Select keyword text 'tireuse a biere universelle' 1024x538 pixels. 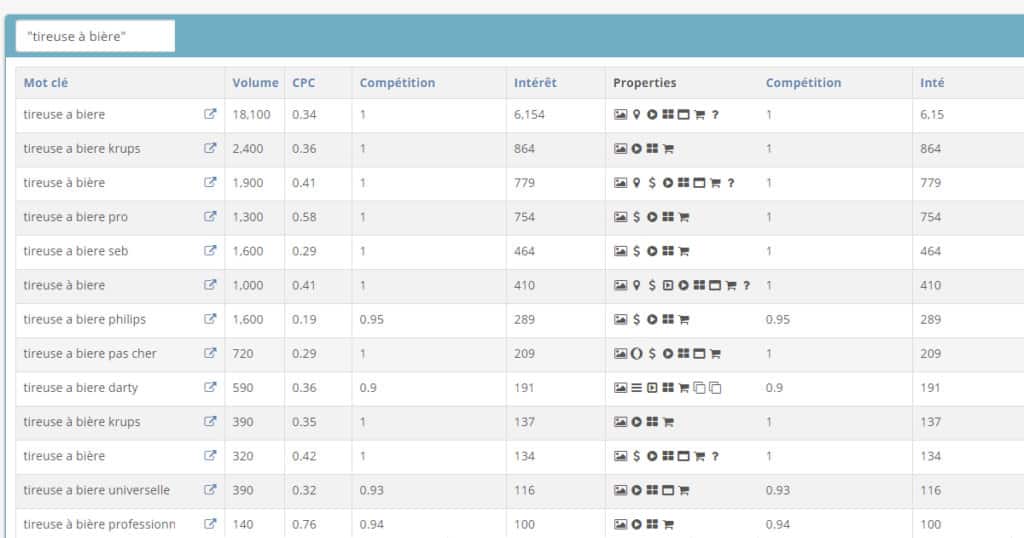click(x=97, y=490)
